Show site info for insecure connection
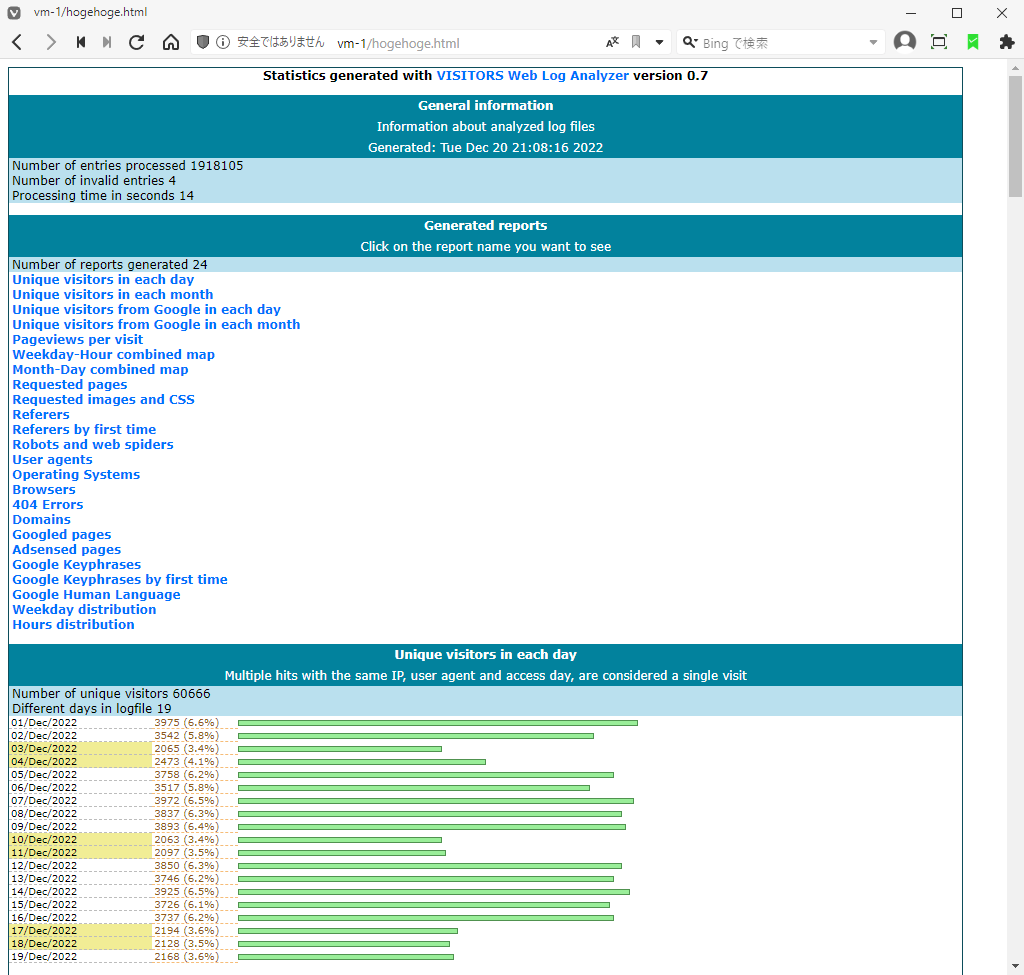 pos(223,42)
